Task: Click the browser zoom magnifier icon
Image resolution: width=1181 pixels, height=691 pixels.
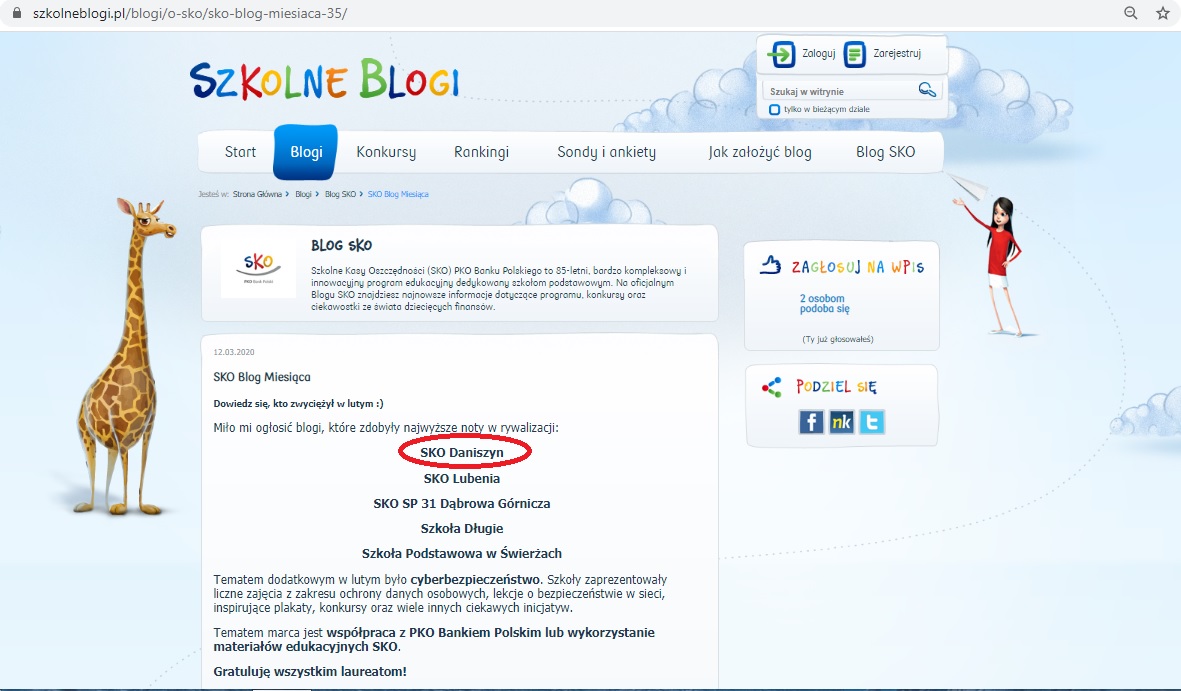Action: coord(1131,13)
